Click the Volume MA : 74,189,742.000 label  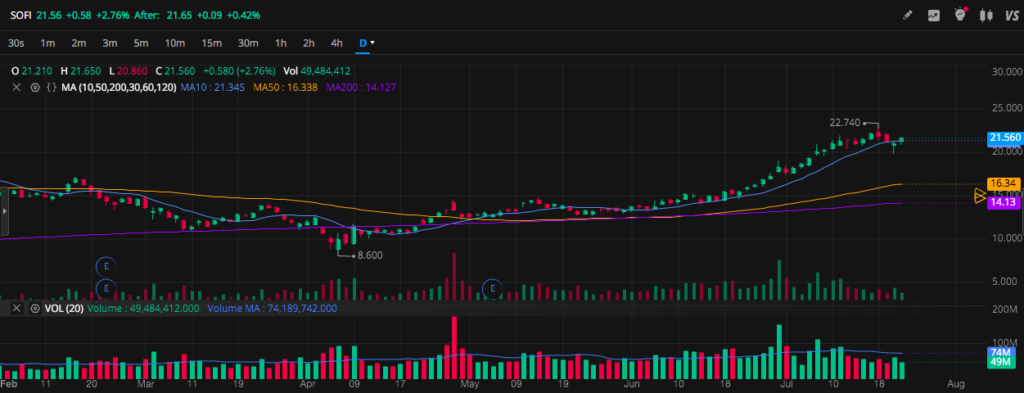[x=272, y=308]
